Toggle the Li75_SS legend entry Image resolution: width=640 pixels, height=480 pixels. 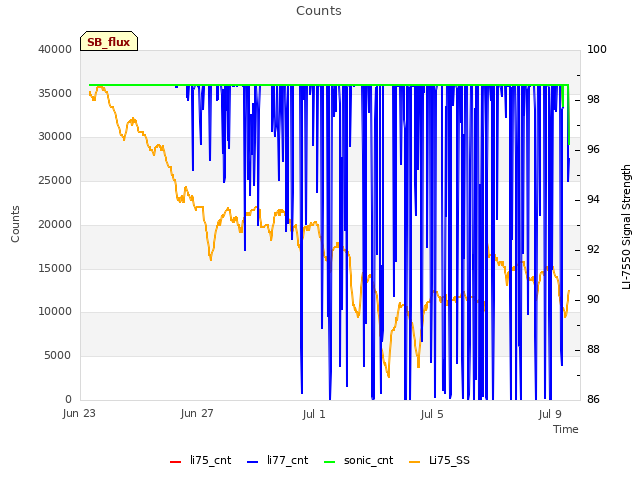pyautogui.click(x=439, y=460)
